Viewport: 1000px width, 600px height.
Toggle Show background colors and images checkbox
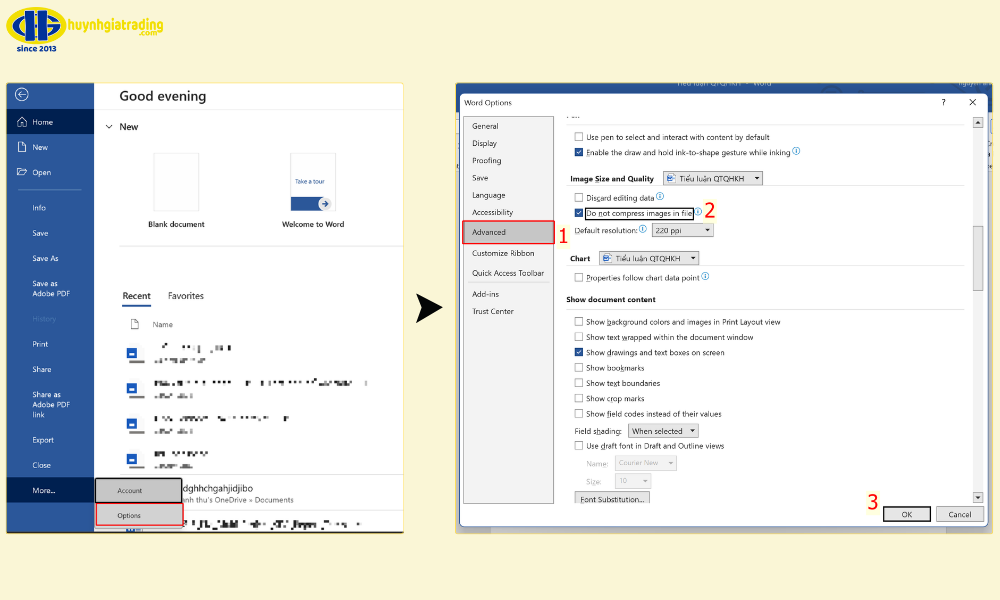pyautogui.click(x=578, y=321)
